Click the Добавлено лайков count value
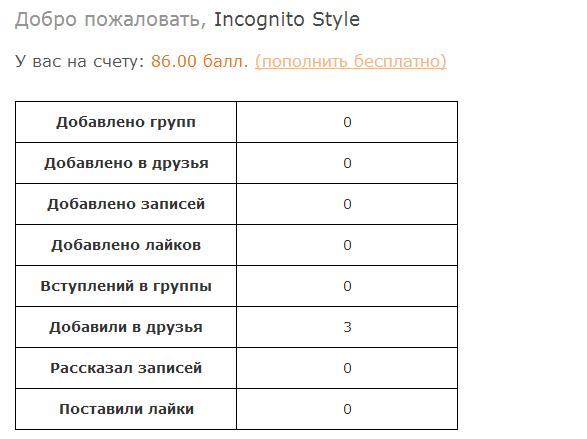Image resolution: width=587 pixels, height=439 pixels. point(347,245)
